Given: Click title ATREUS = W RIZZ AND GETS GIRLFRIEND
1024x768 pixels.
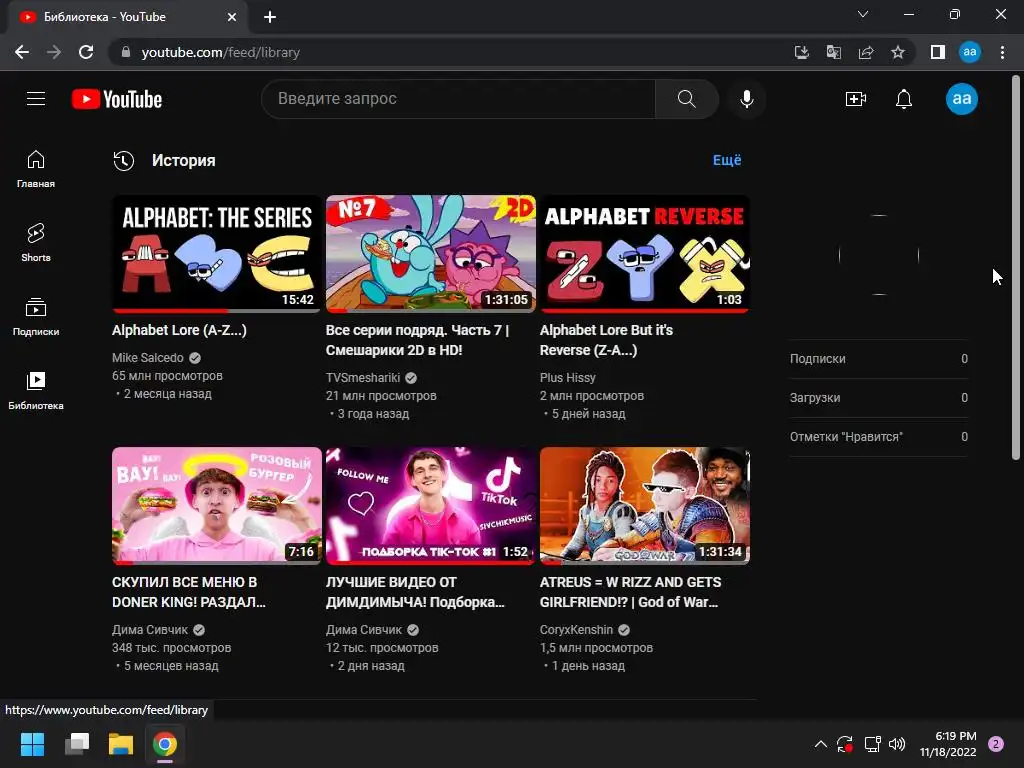Looking at the screenshot, I should 630,592.
